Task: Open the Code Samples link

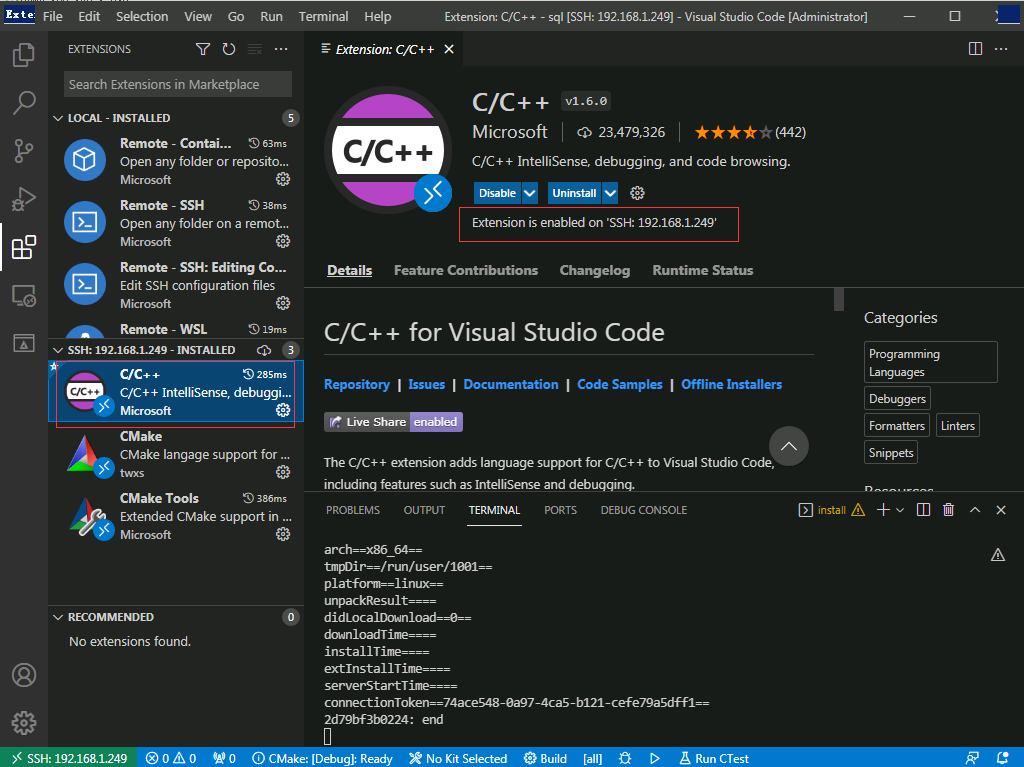Action: click(x=620, y=384)
